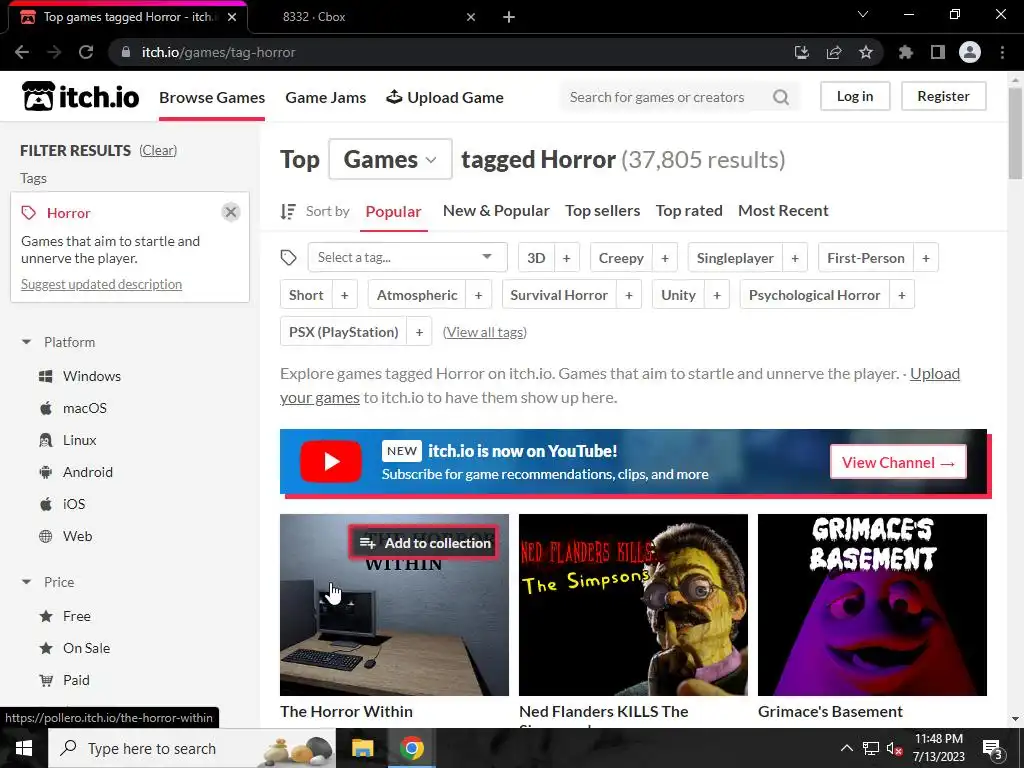Filter by Web platform
This screenshot has width=1024, height=768.
coord(65,536)
